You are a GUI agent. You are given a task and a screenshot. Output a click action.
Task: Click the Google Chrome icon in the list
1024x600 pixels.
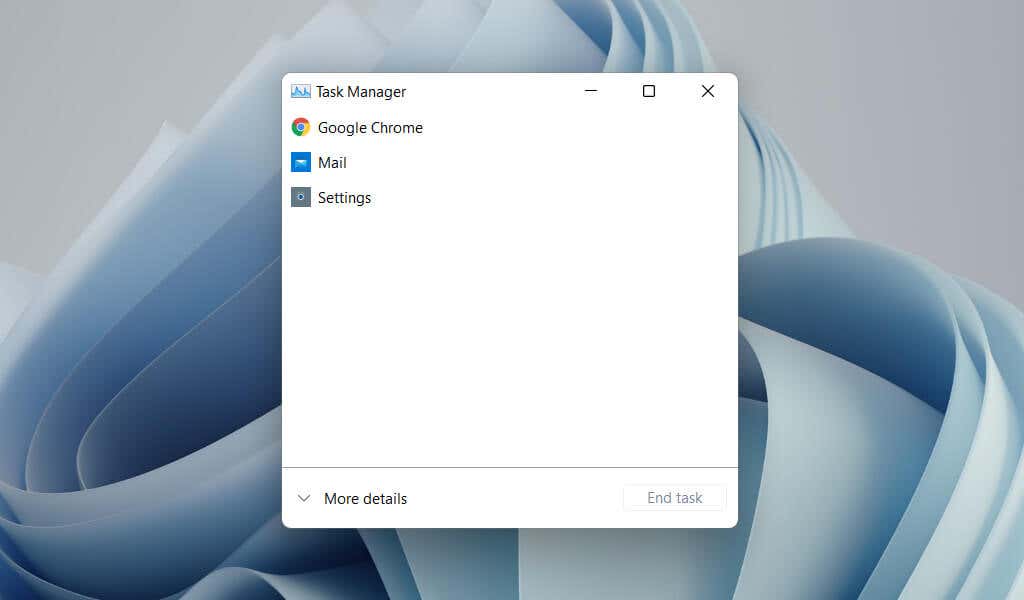point(300,127)
